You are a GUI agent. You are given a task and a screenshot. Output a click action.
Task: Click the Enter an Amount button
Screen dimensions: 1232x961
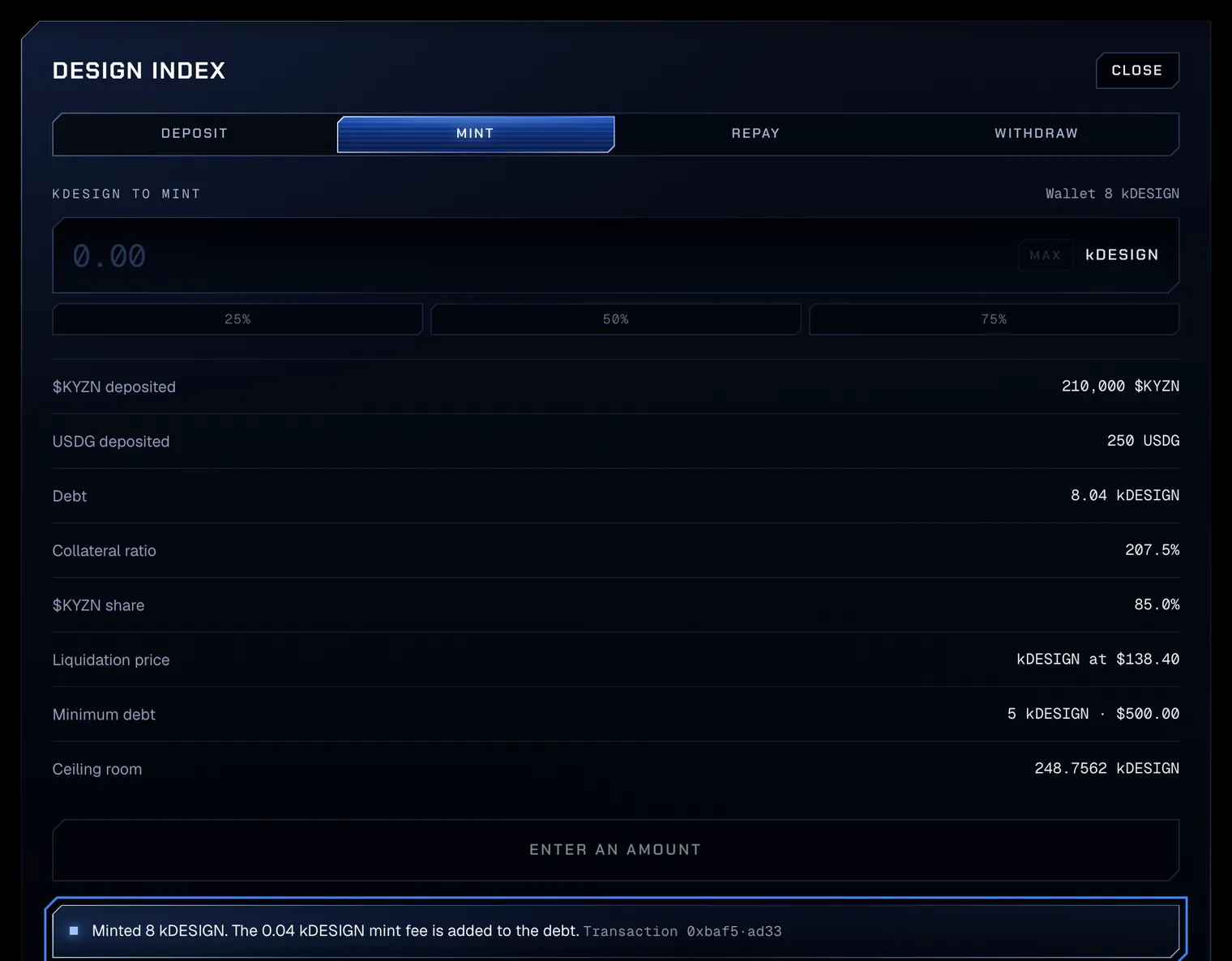616,850
